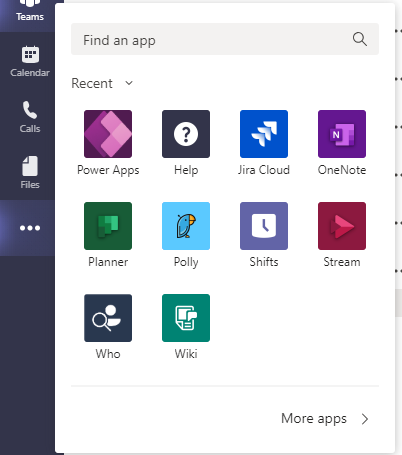
Task: Open Microsoft Stream app
Action: (x=342, y=226)
